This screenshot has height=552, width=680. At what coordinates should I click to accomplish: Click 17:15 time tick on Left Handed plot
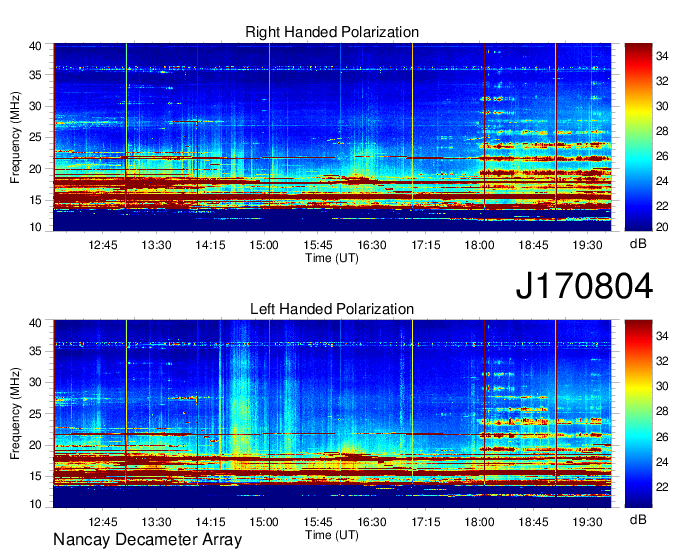coord(425,522)
